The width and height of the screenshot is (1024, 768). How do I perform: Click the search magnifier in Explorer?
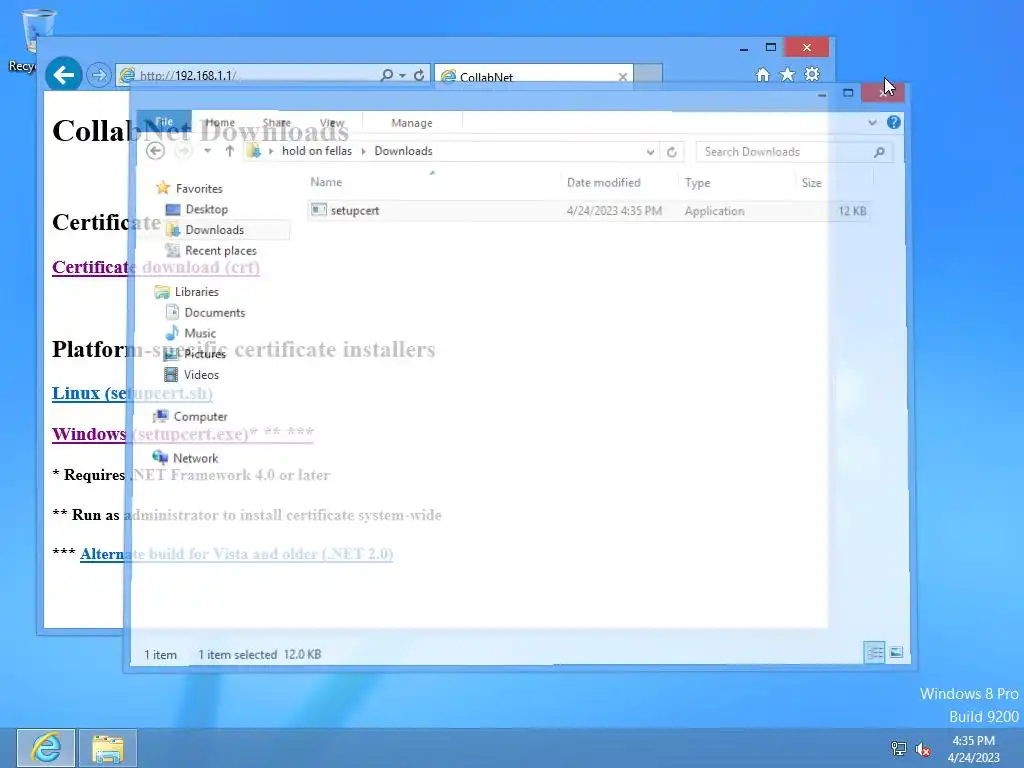click(879, 152)
